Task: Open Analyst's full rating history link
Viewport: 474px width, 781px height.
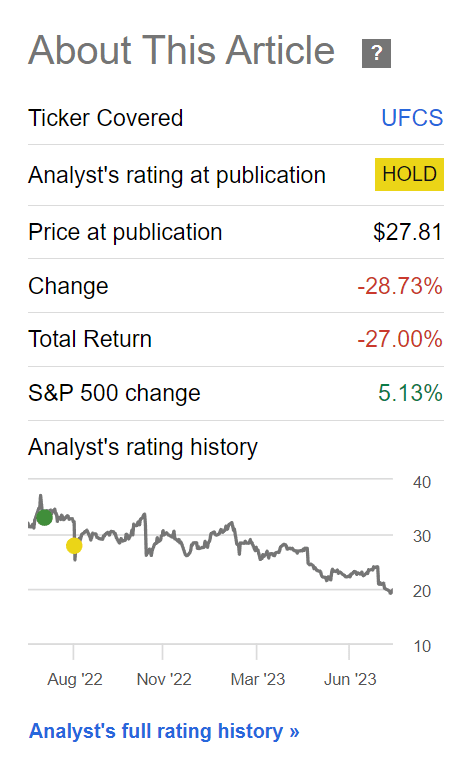Action: pos(164,731)
